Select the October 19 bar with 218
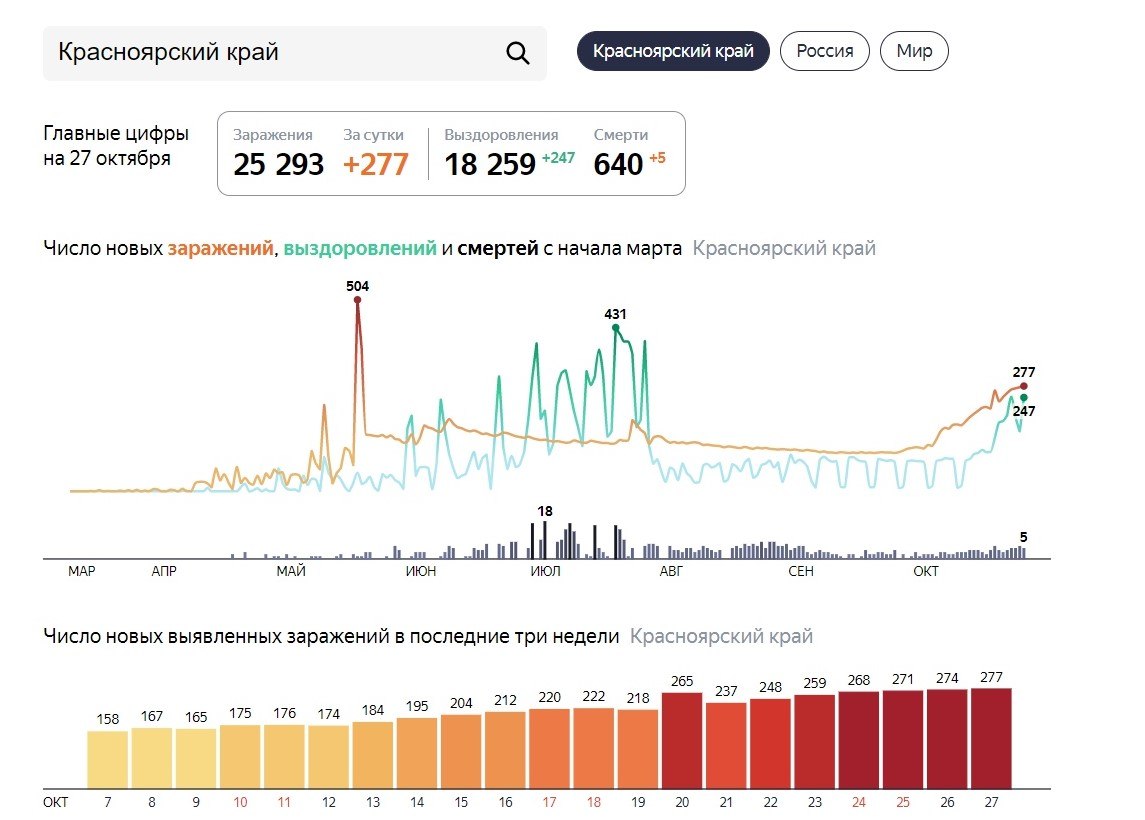The width and height of the screenshot is (1145, 820). 637,749
